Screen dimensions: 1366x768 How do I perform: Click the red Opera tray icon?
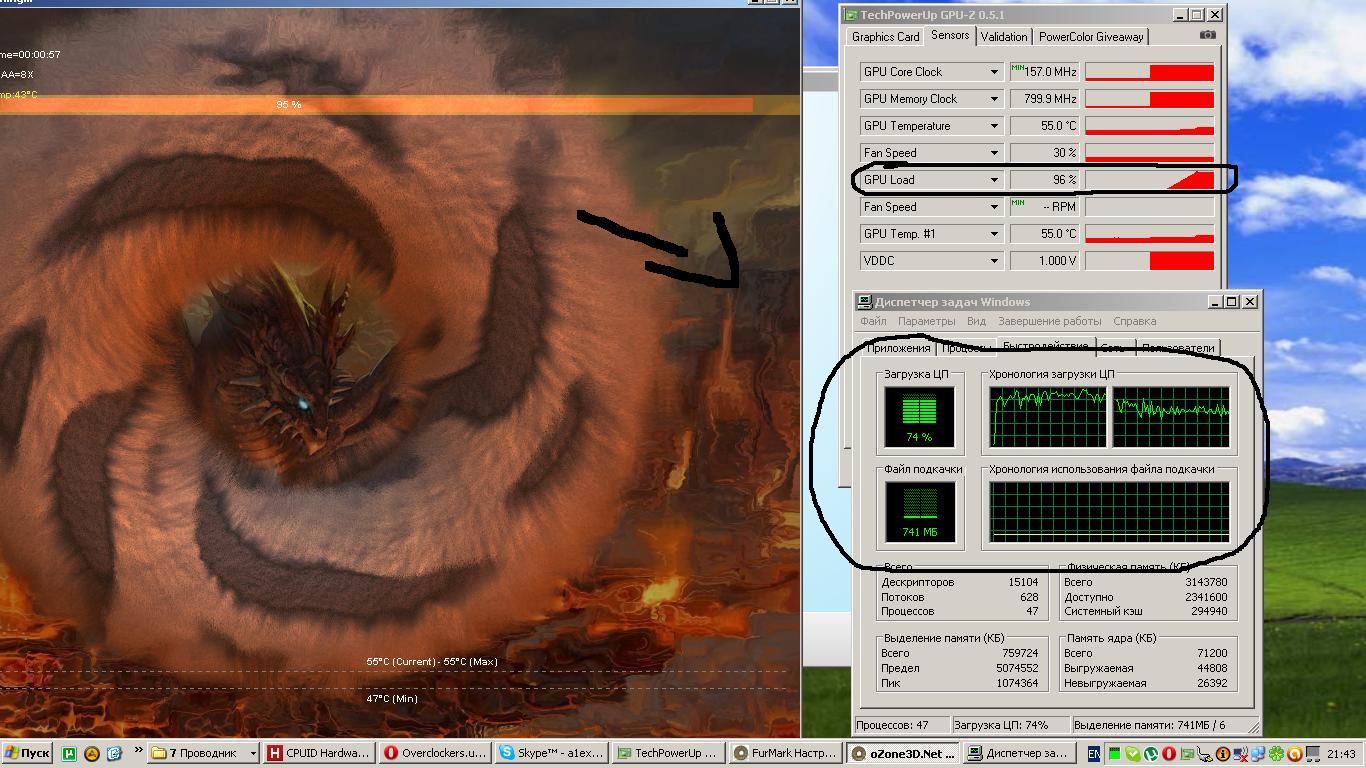(x=1169, y=754)
